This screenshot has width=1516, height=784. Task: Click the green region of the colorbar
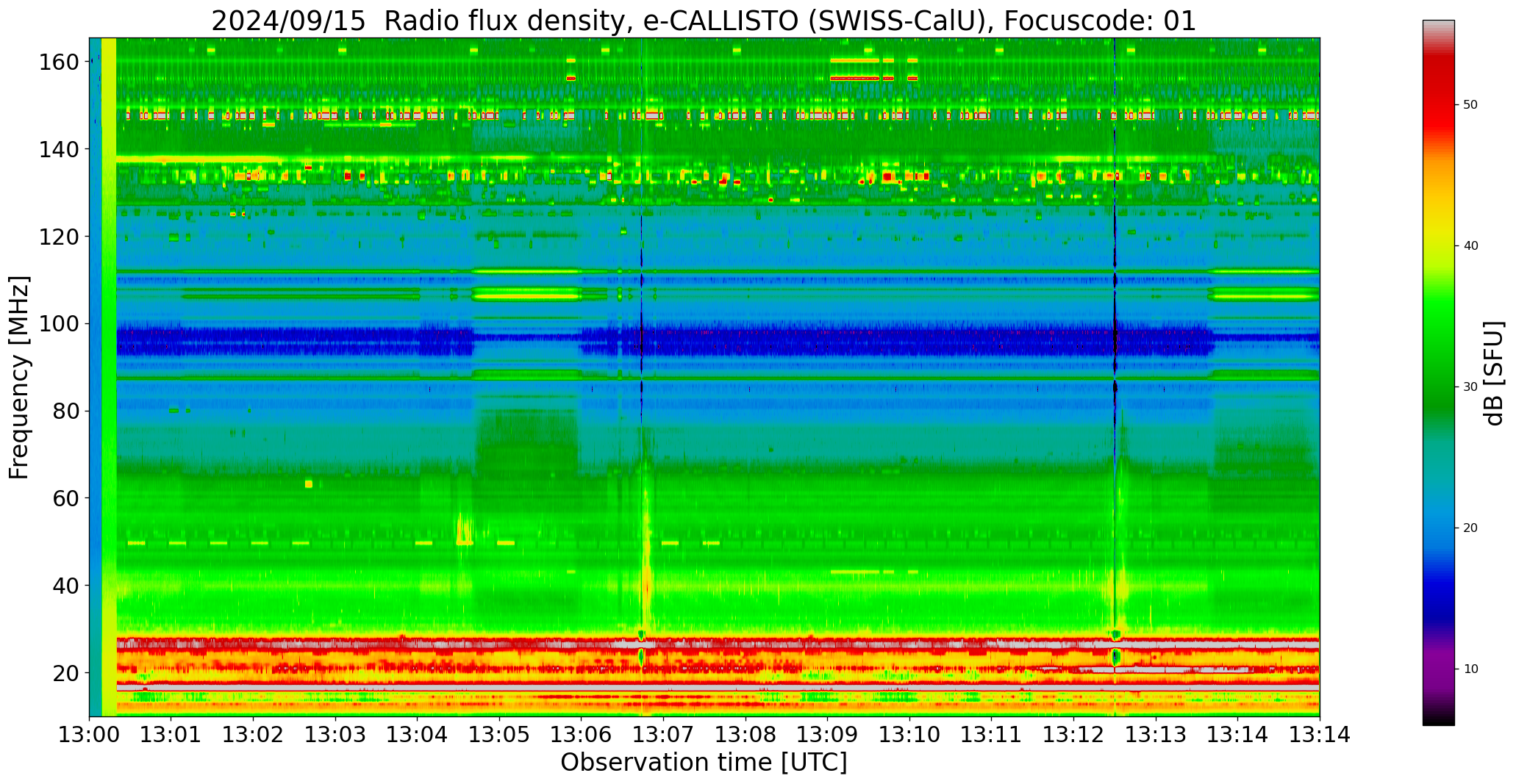[1438, 353]
